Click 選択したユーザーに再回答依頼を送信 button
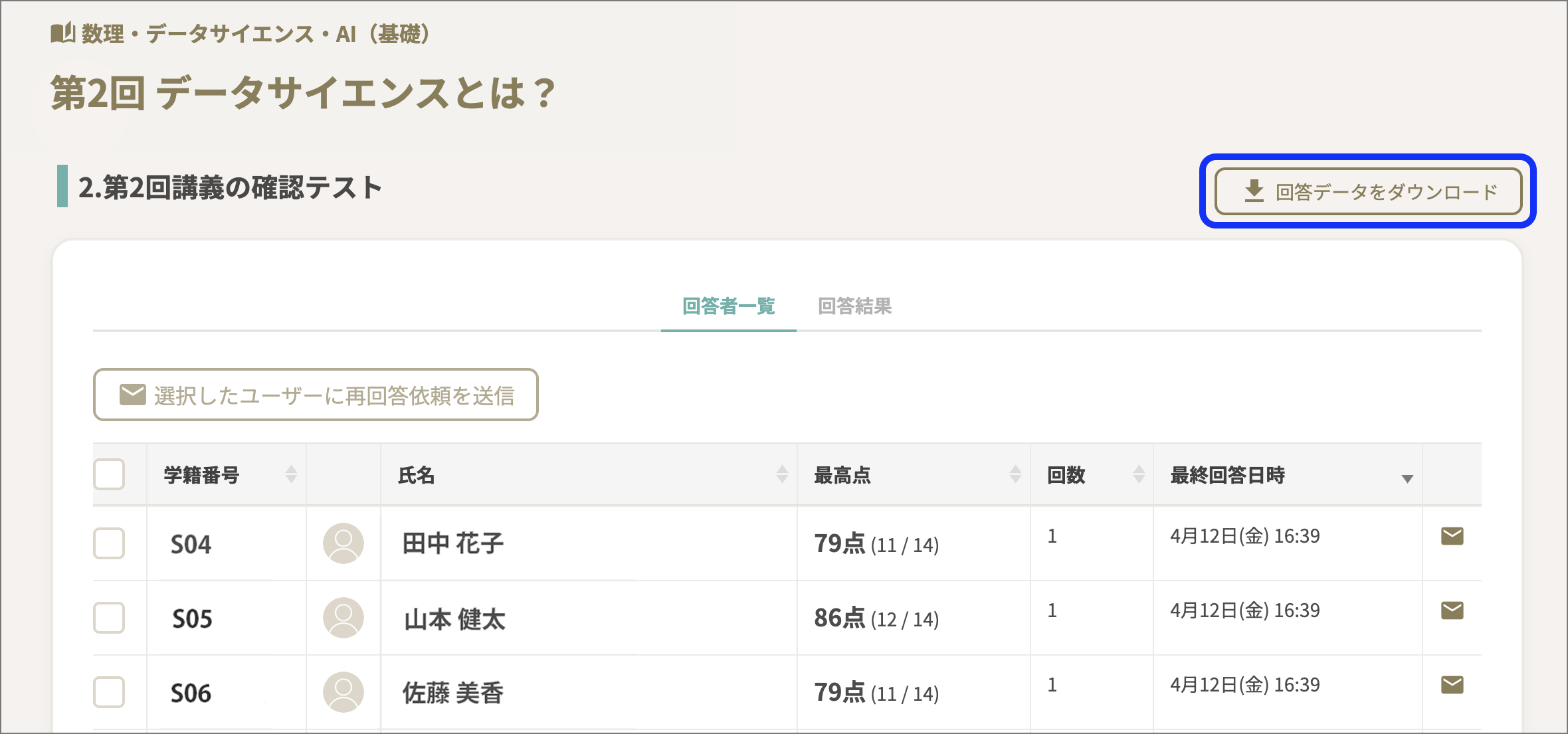Screen dimensions: 1568x734 (x=316, y=395)
